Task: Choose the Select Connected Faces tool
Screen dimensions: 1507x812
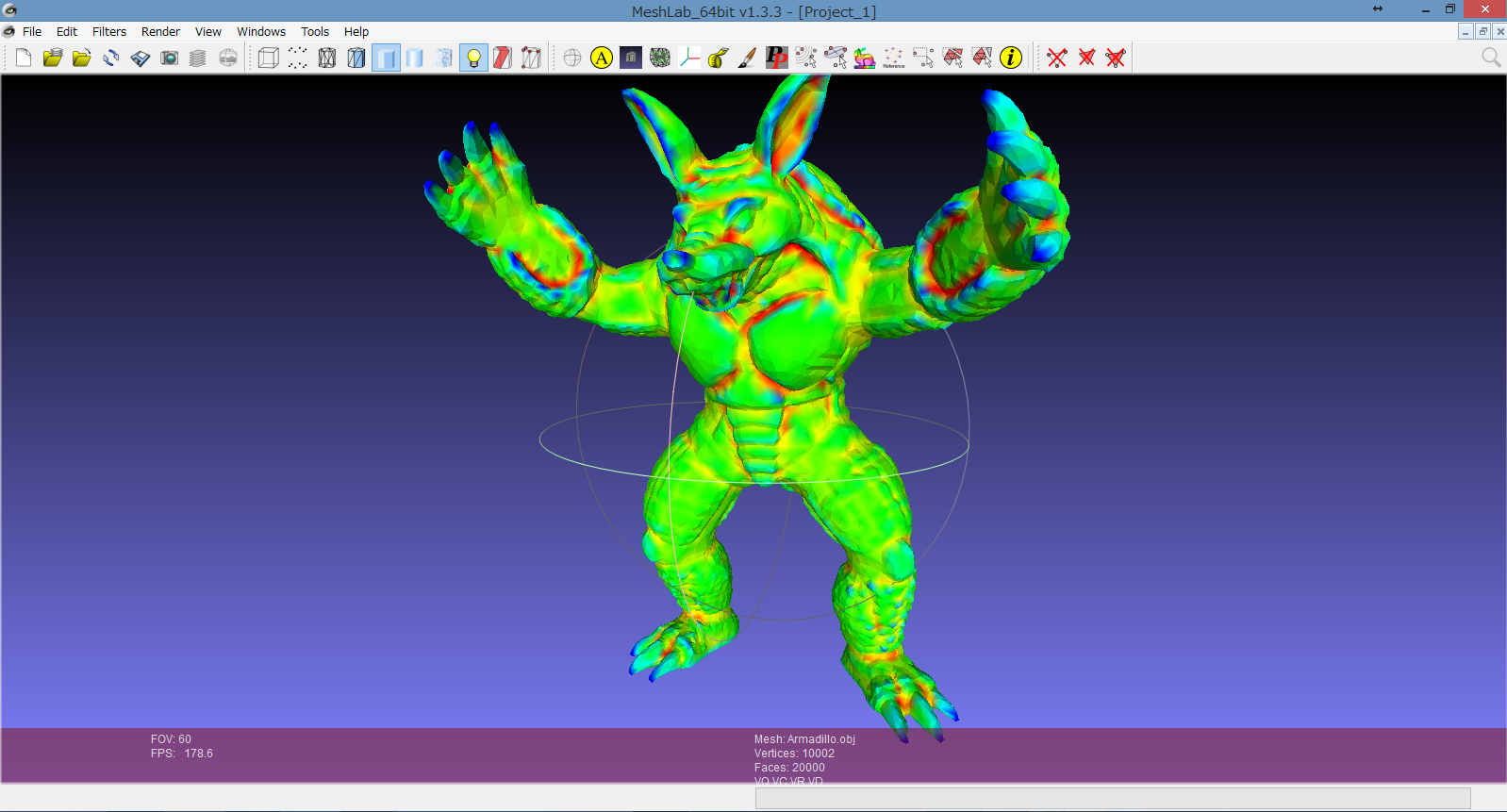Action: [982, 58]
